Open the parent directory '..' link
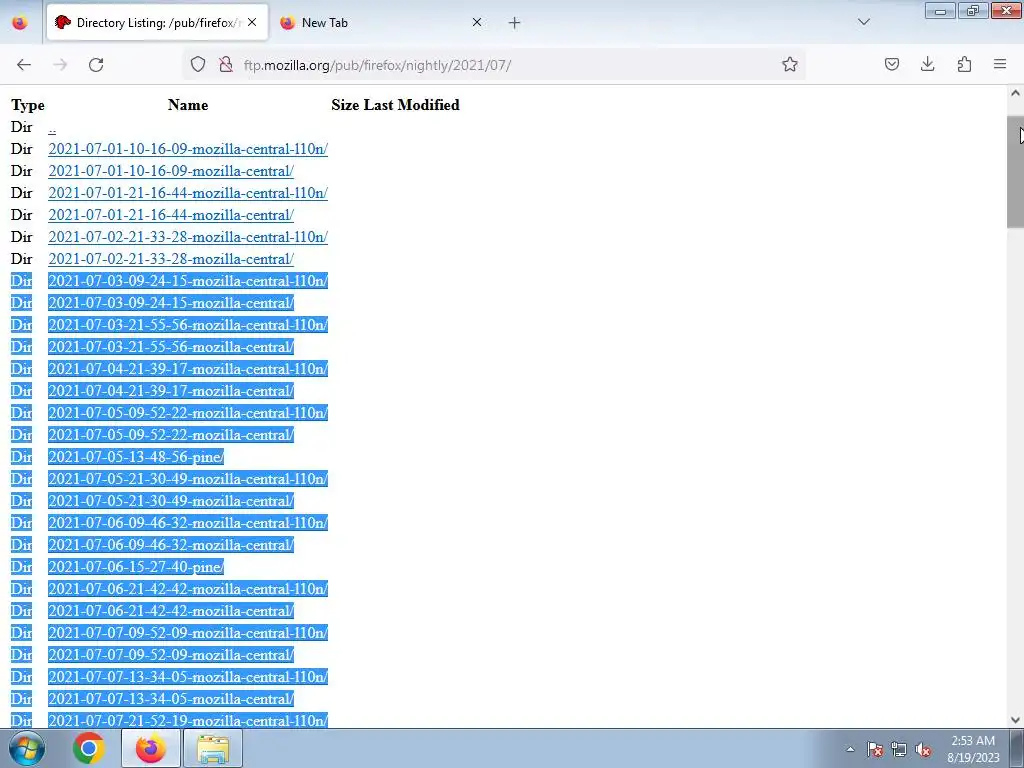 click(x=52, y=127)
